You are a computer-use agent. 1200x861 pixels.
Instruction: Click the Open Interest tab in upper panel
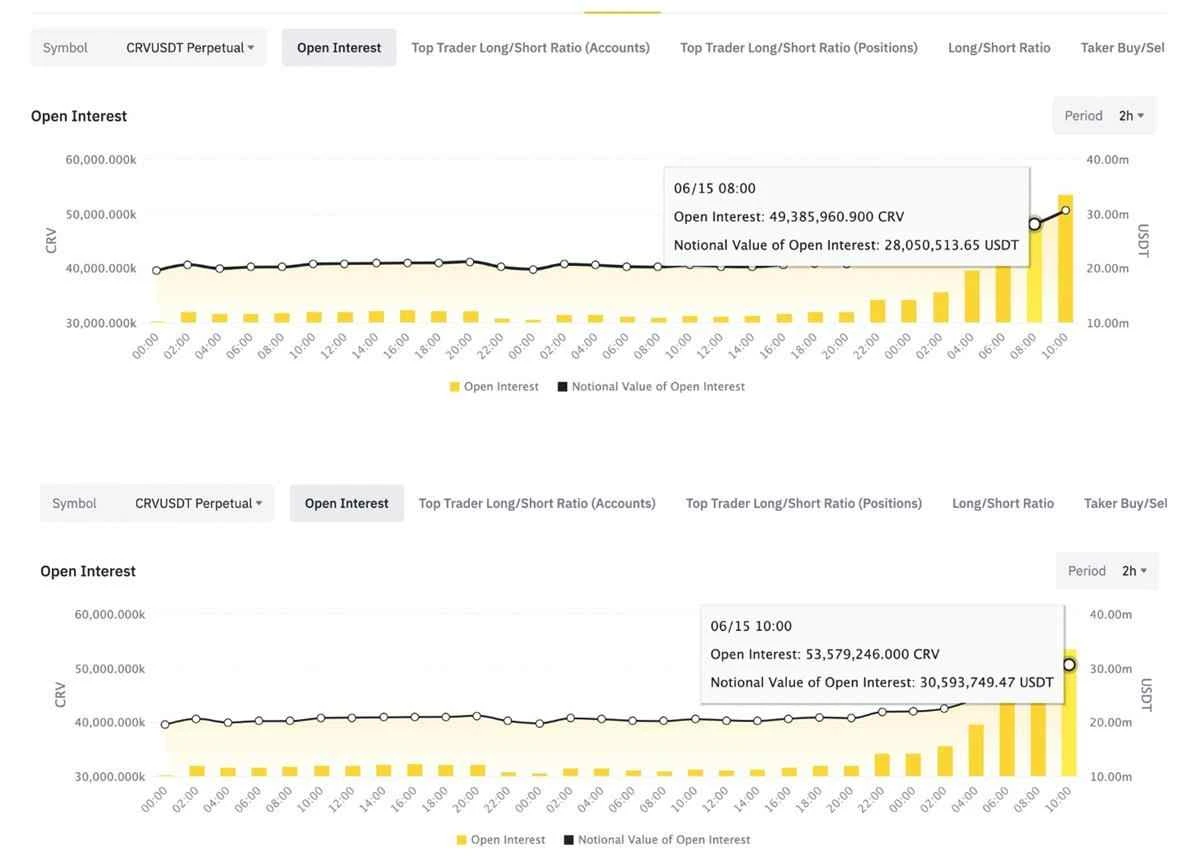(339, 48)
